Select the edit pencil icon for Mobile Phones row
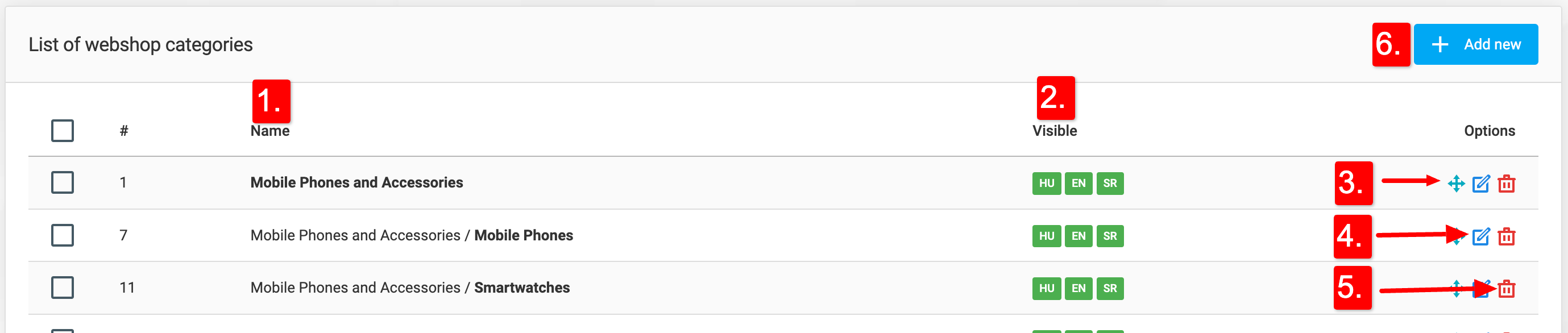Viewport: 1568px width, 333px height. (x=1482, y=236)
